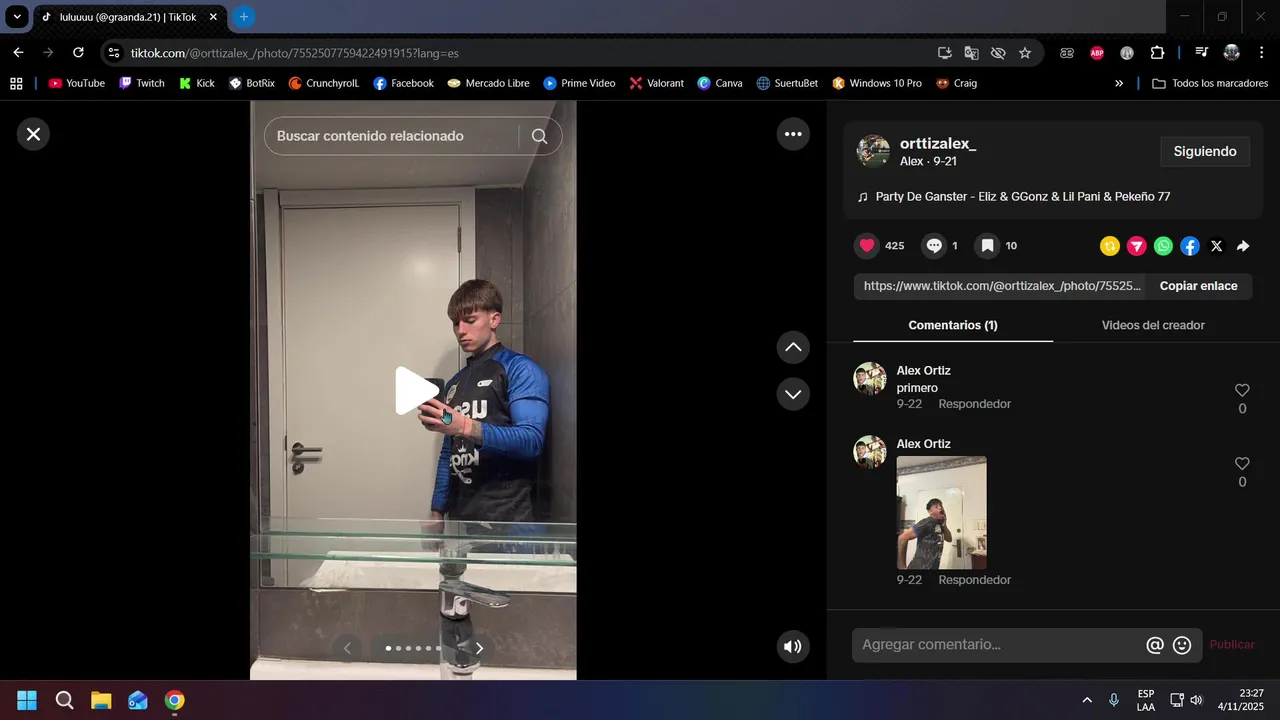Open the image thumbnail in comment

click(941, 513)
